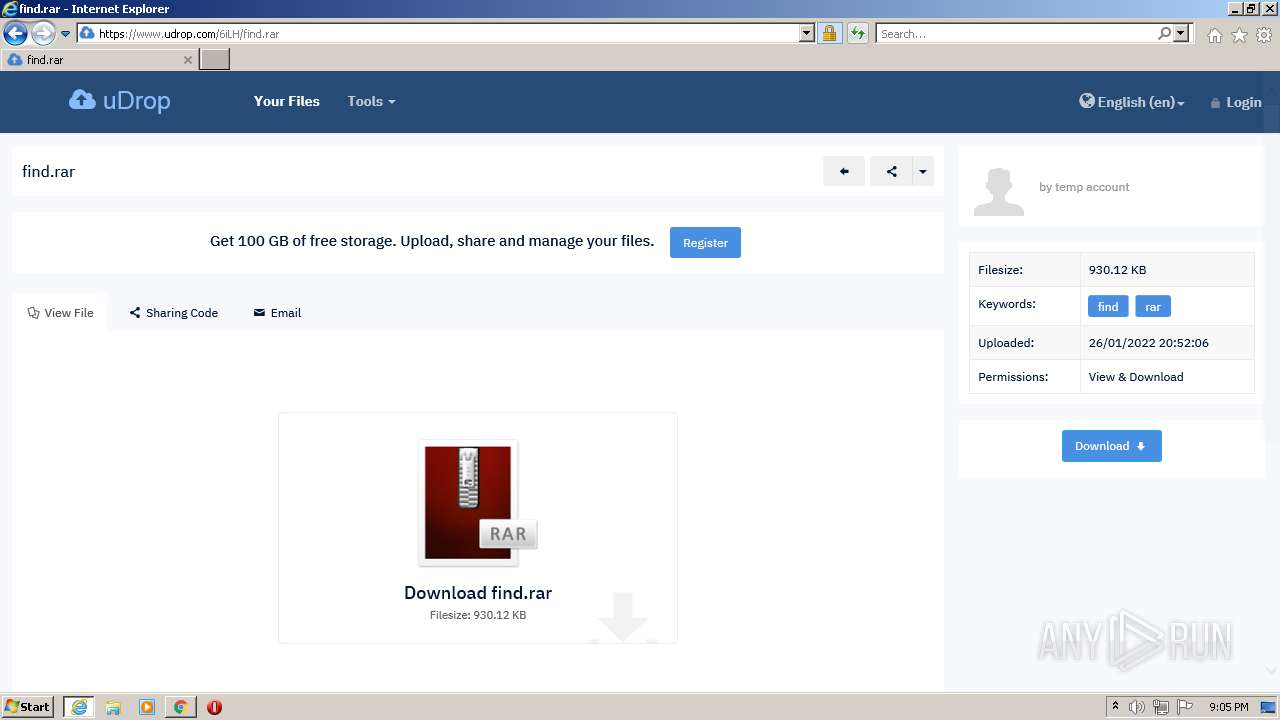
Task: Open the favorites star icon
Action: pos(1239,35)
